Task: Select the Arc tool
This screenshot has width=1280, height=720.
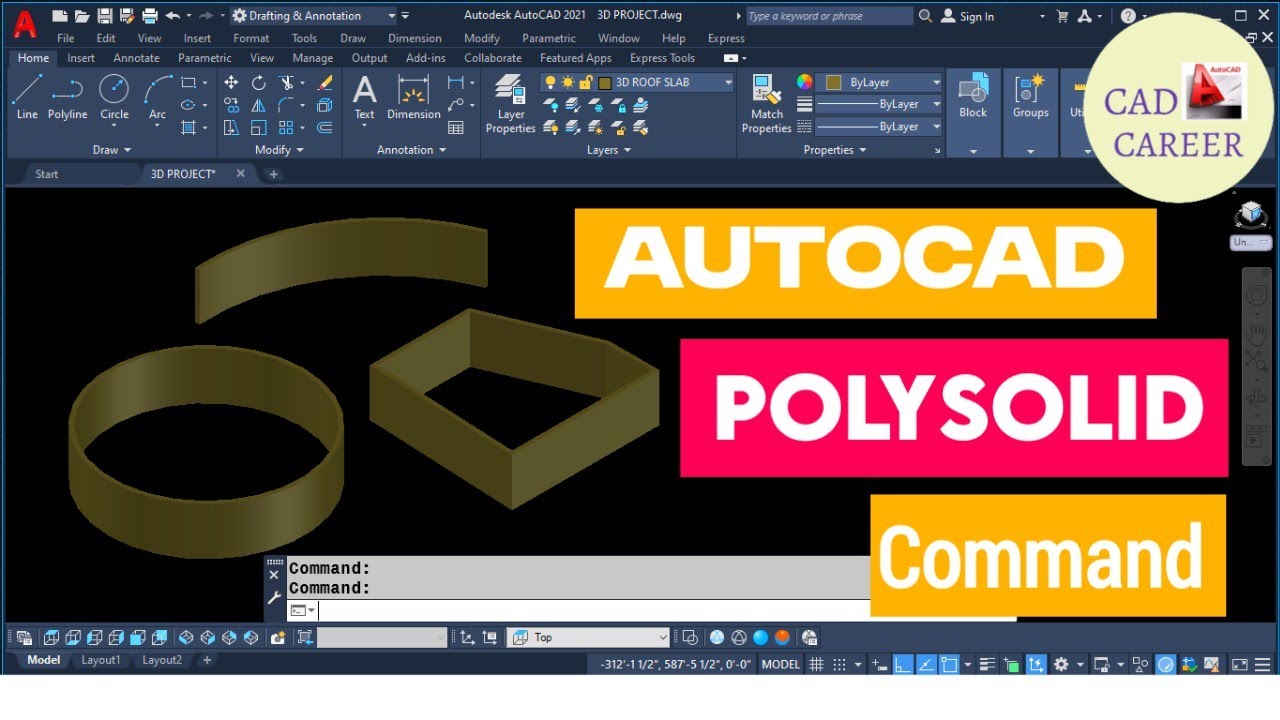Action: [x=157, y=97]
